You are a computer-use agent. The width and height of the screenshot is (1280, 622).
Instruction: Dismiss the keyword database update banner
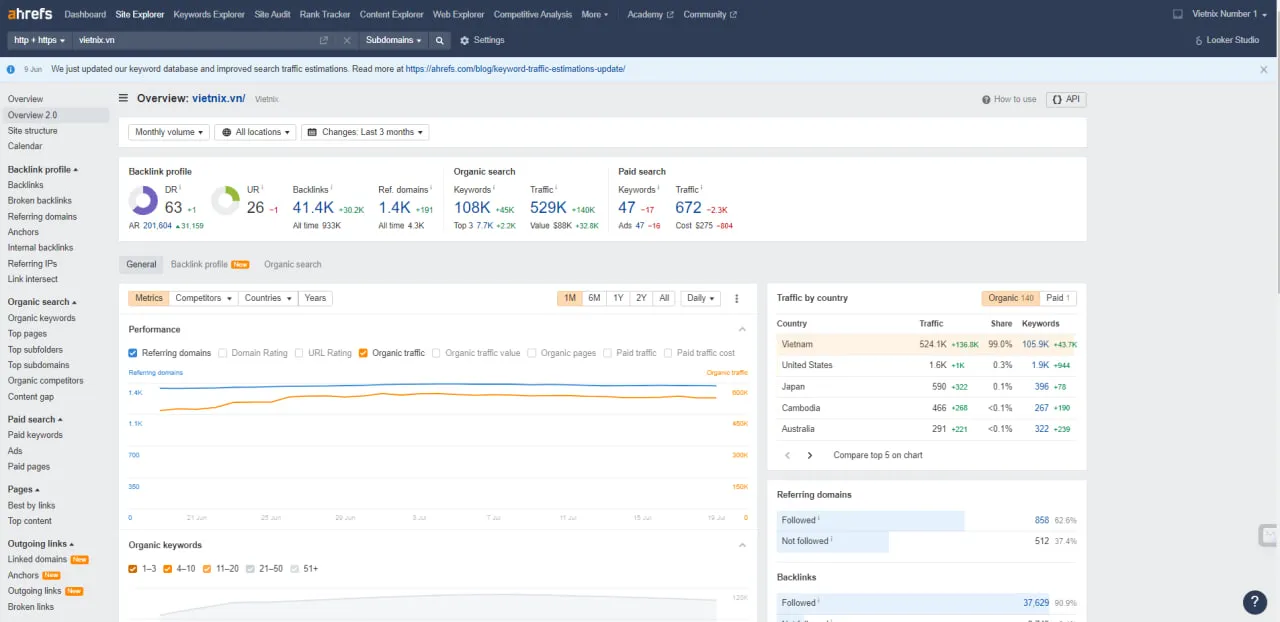click(1264, 69)
